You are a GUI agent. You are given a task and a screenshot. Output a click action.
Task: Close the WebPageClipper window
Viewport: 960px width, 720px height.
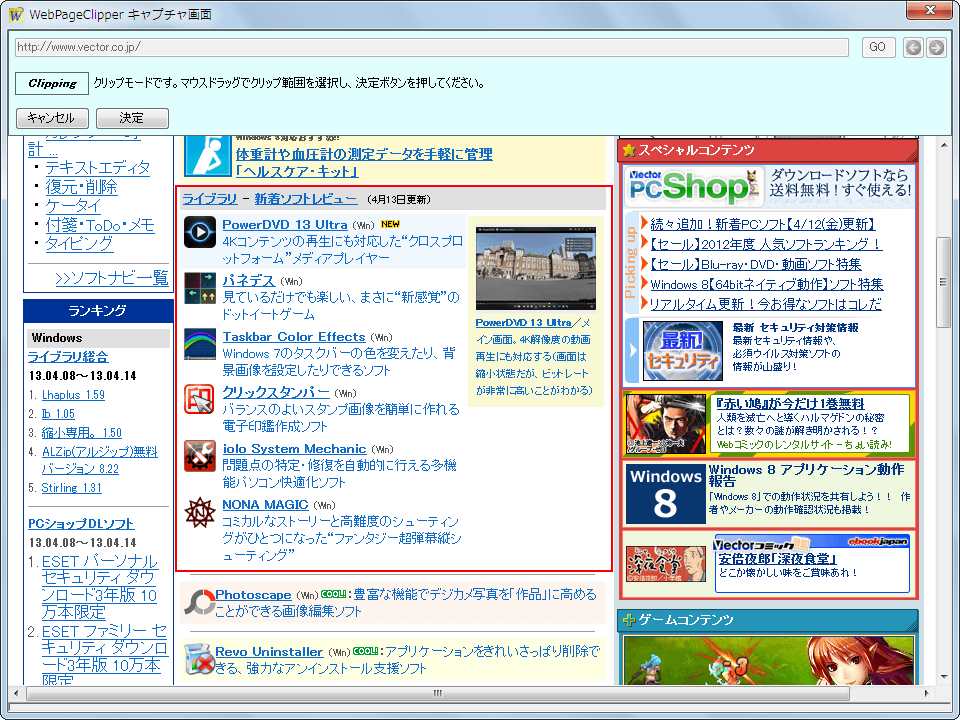coord(930,10)
